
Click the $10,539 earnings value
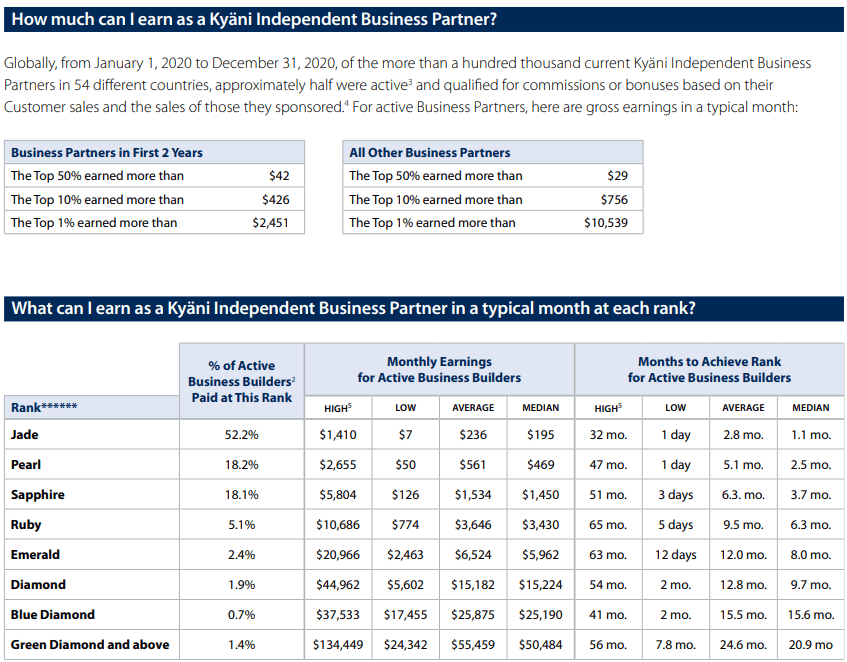coord(606,223)
